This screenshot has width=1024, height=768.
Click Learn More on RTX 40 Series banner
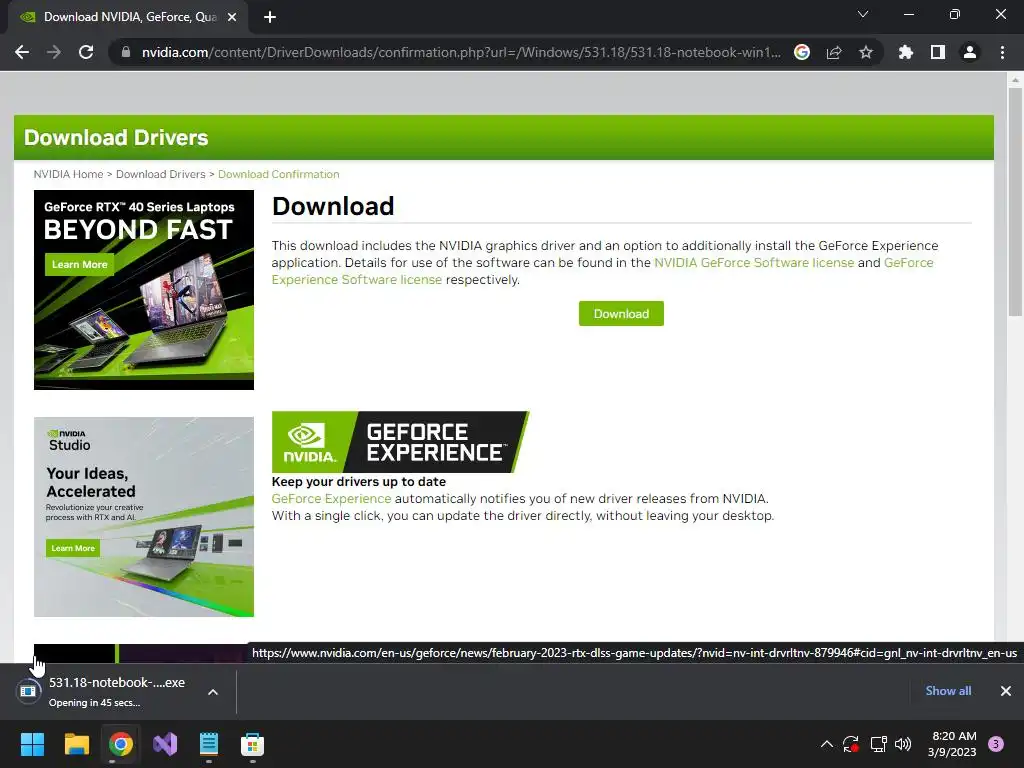80,264
